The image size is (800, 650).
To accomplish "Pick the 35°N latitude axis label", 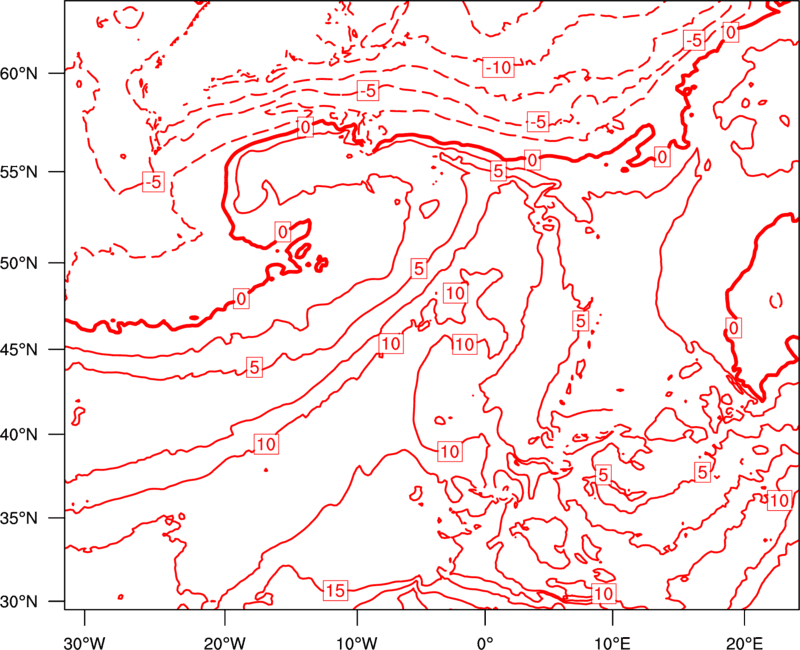I will (19, 518).
